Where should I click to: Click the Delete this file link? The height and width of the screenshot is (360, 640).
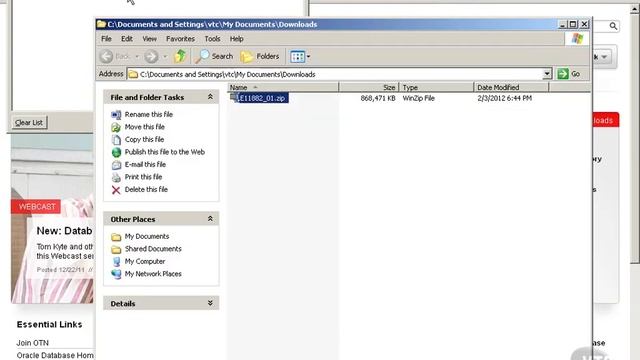pos(146,189)
